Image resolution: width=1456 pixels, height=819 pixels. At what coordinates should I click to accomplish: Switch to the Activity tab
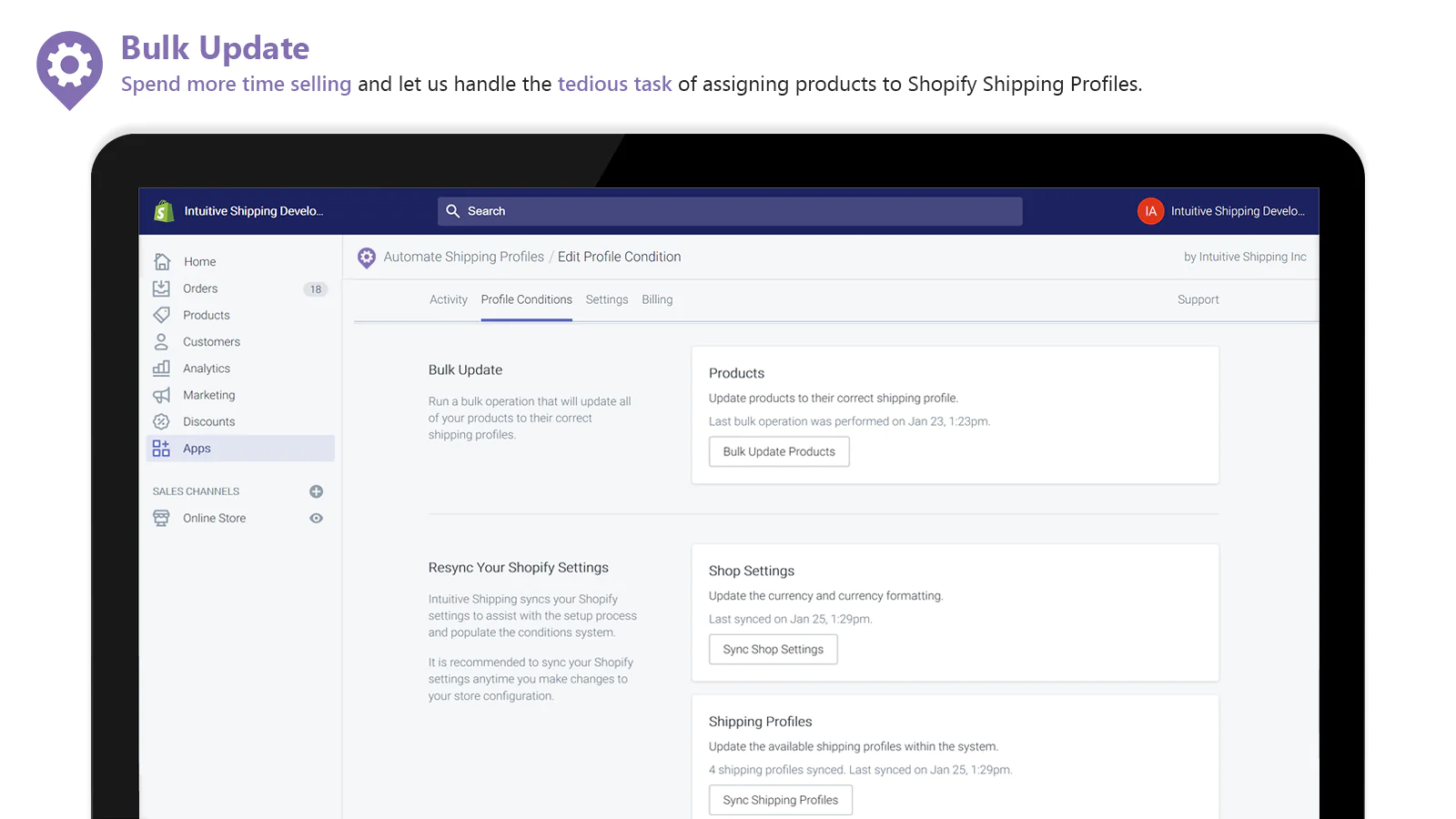[448, 299]
